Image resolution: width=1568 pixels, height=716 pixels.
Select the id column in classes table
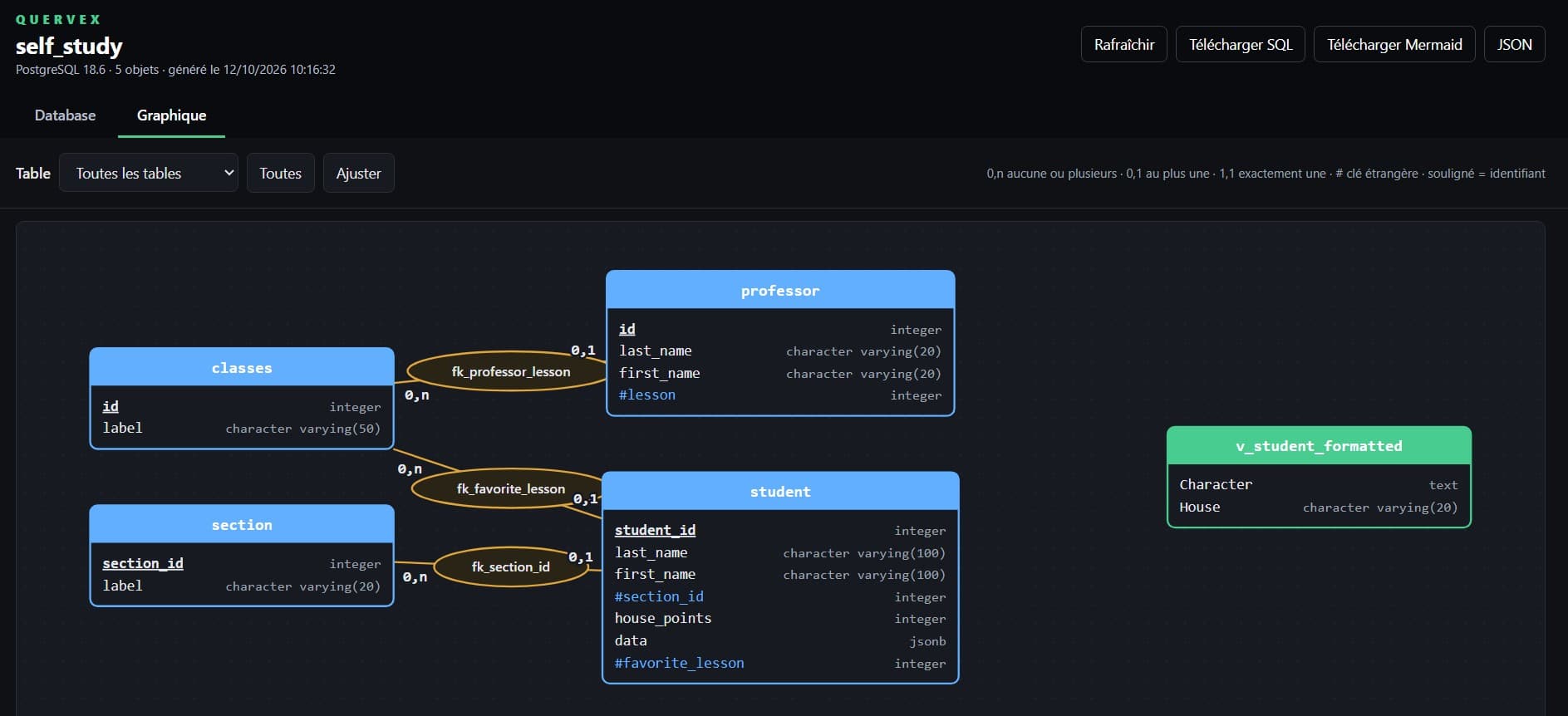click(111, 406)
